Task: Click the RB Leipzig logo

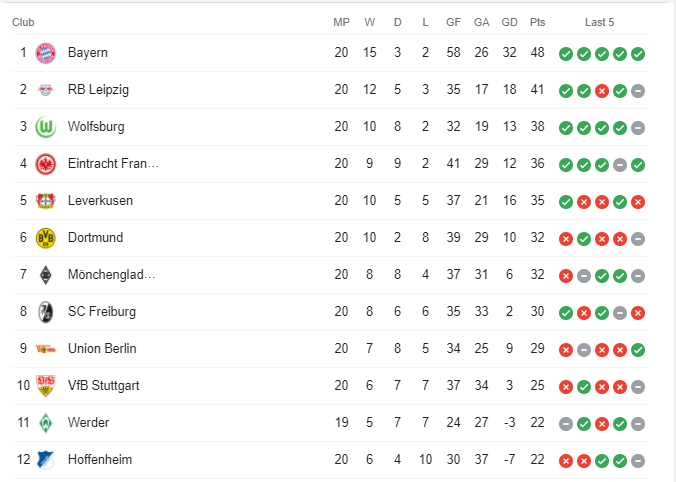Action: click(x=45, y=90)
